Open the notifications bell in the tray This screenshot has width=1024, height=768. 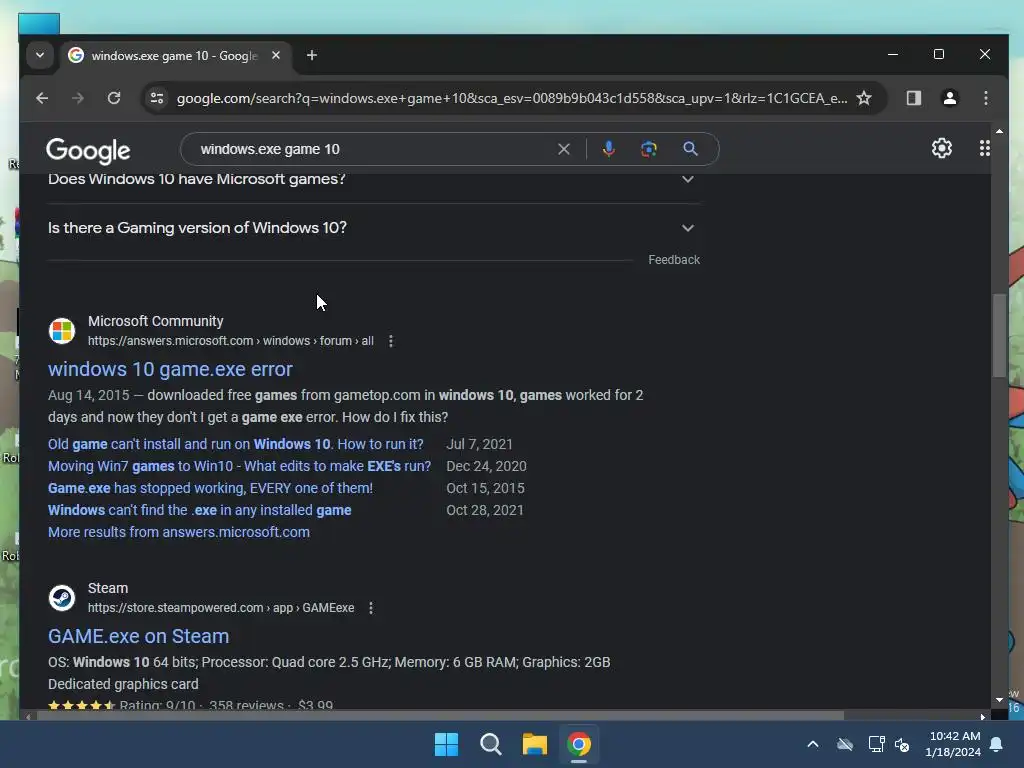point(997,744)
